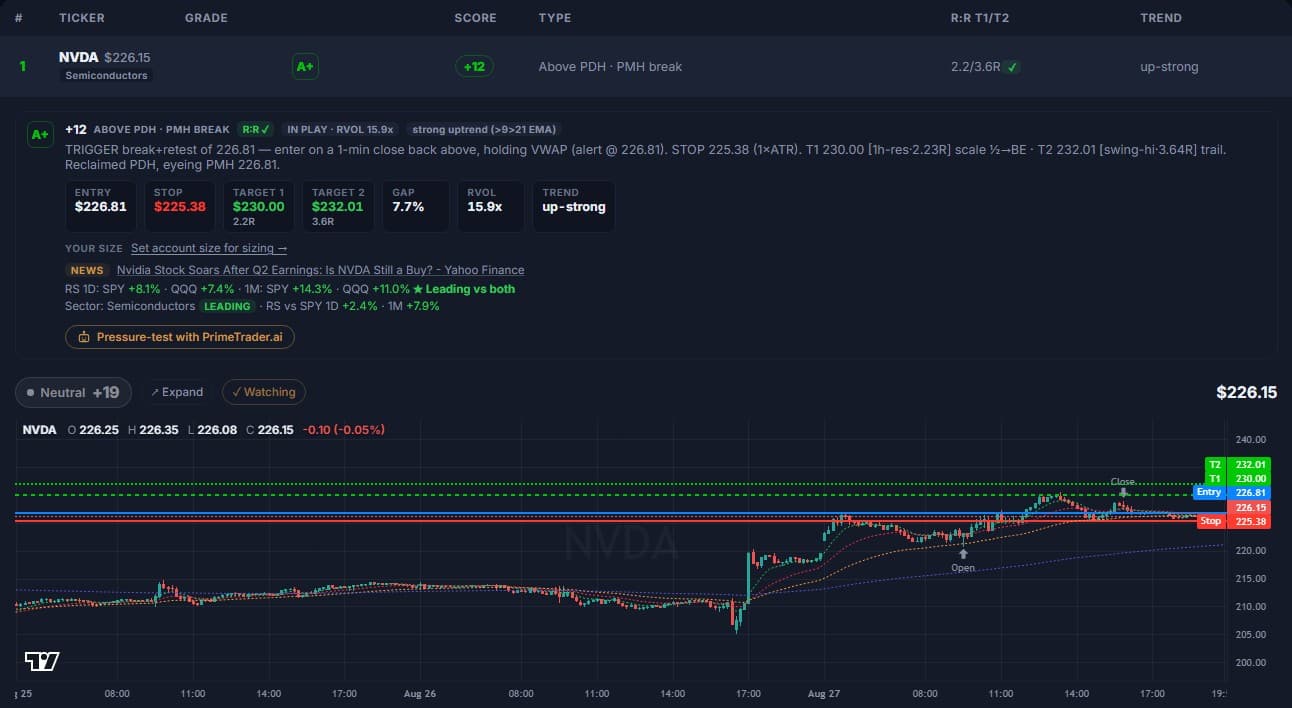This screenshot has height=708, width=1292.
Task: Click the Aug 27 date on time axis
Action: [x=822, y=693]
